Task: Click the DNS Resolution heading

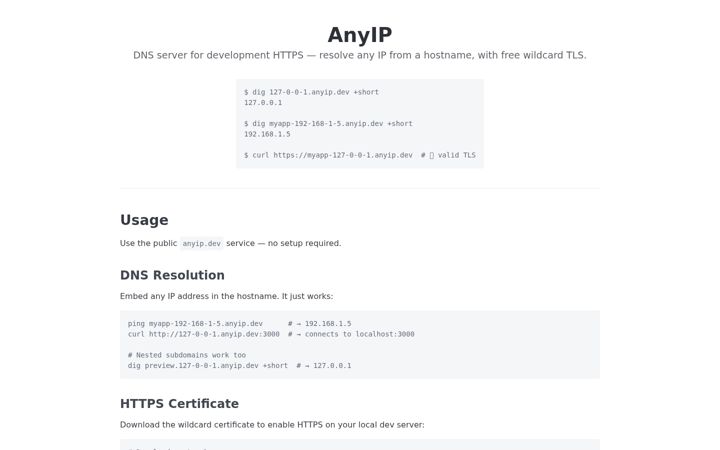Action: point(172,275)
